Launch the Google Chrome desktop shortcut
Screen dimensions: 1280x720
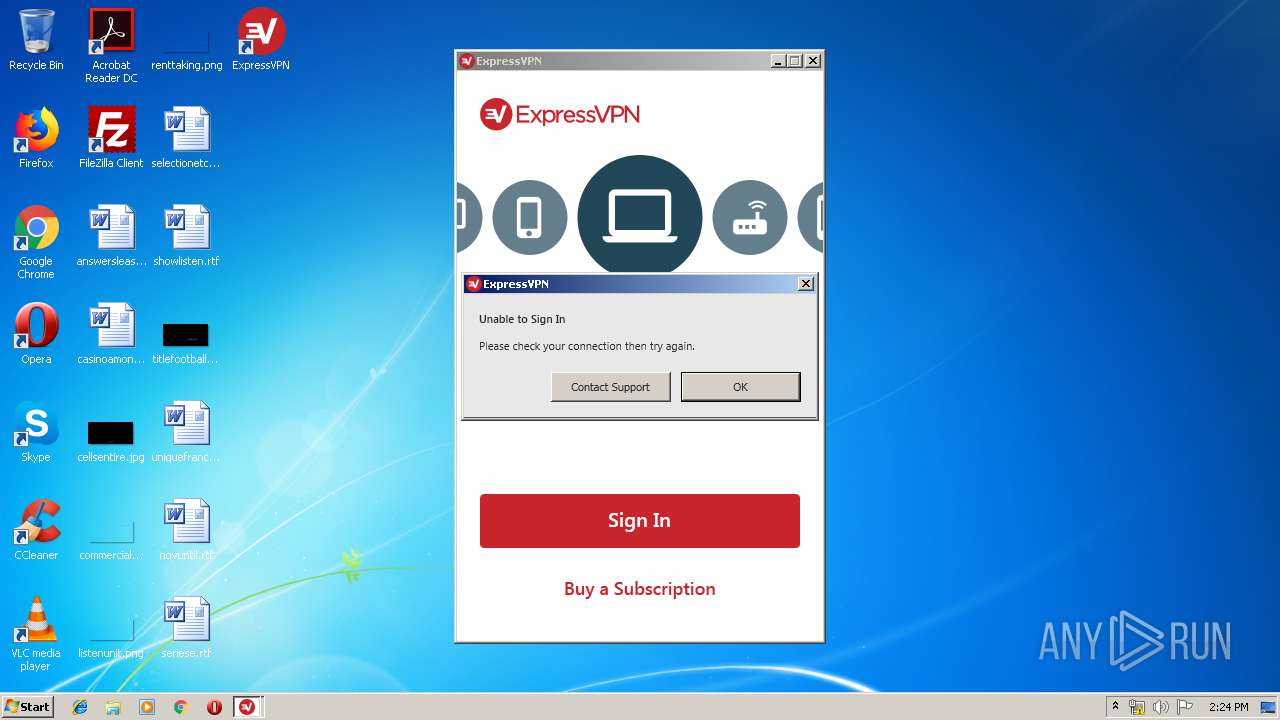(x=36, y=242)
